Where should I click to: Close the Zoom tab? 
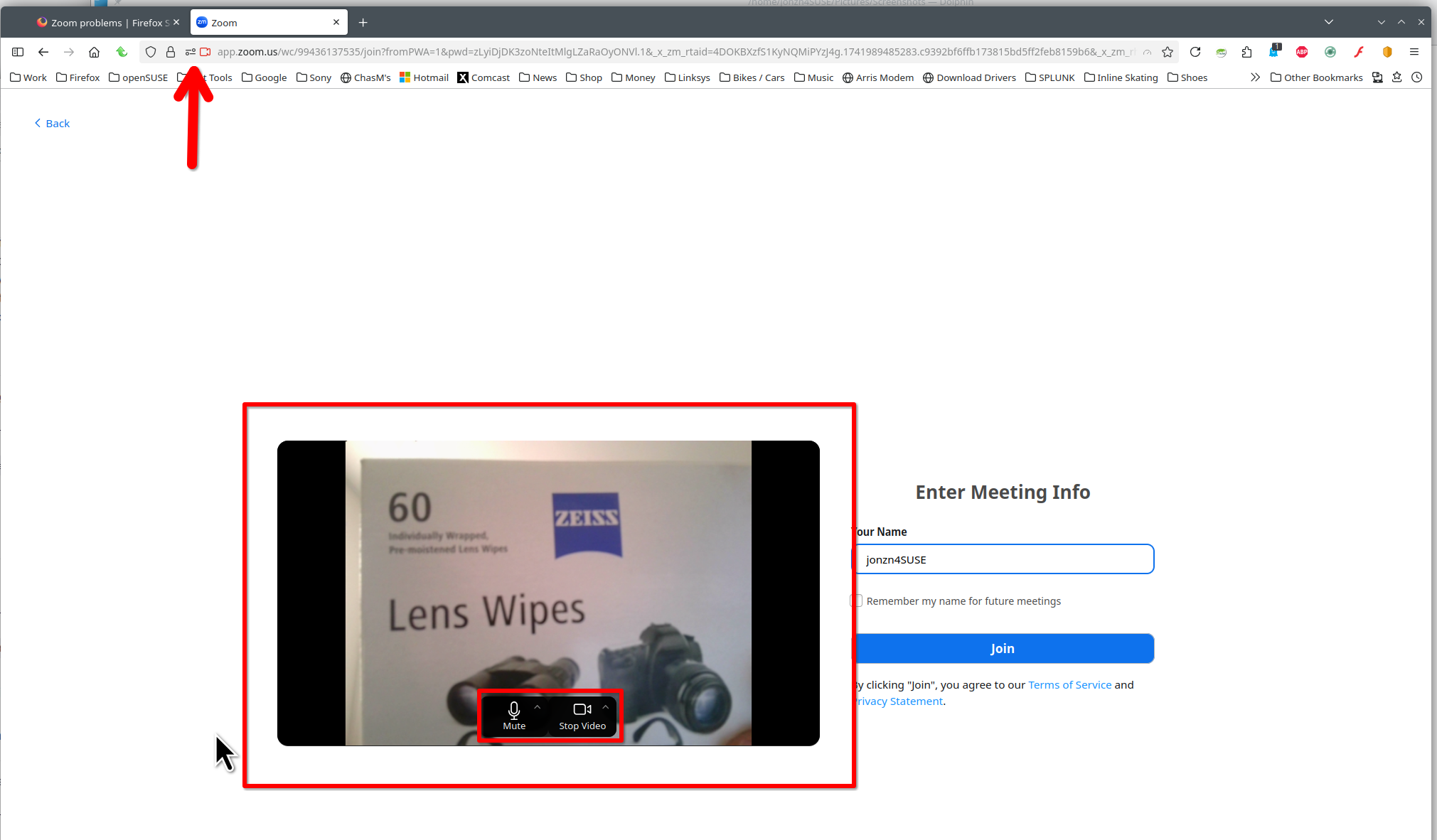336,22
